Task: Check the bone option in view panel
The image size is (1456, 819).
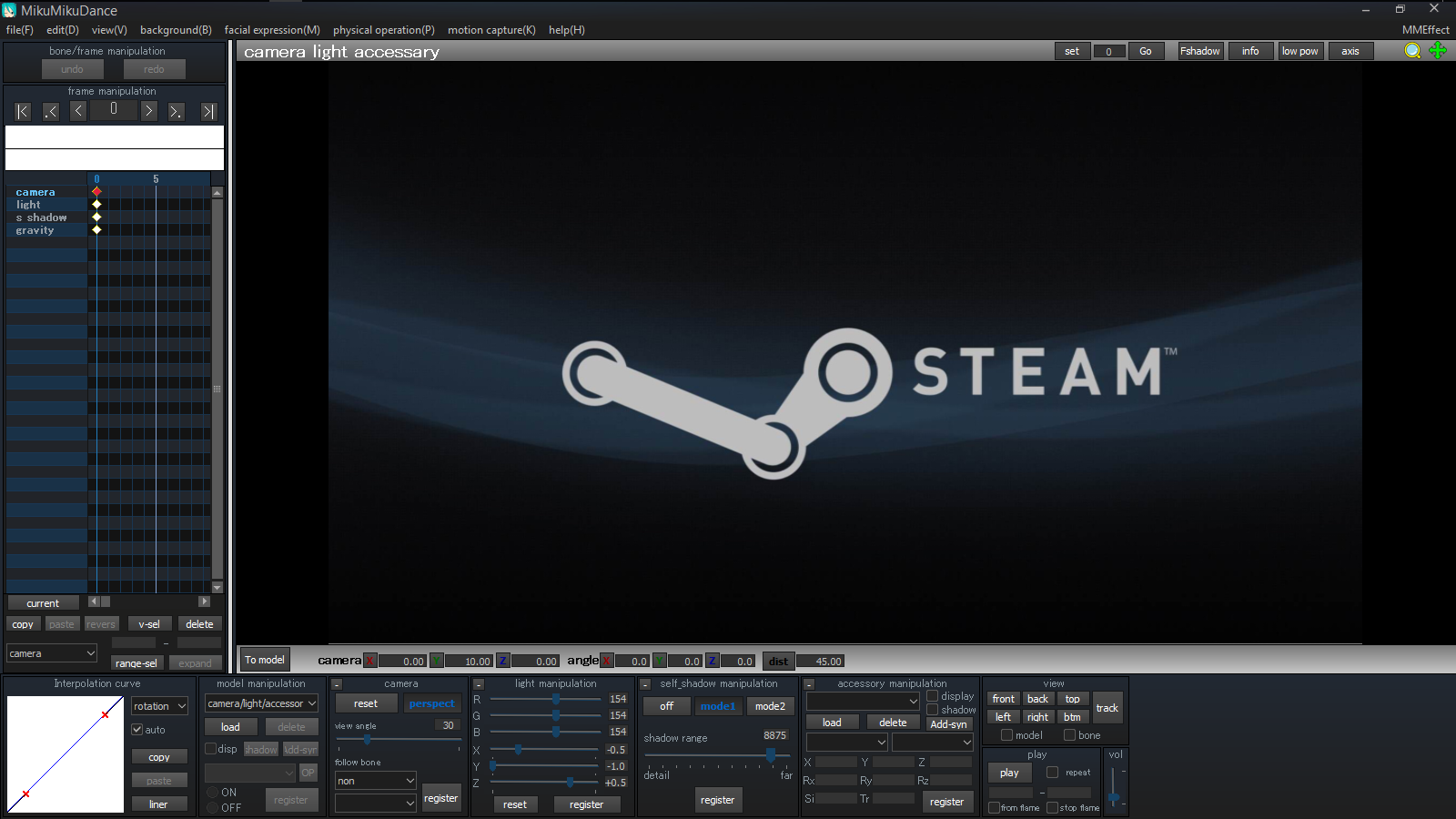Action: click(x=1070, y=735)
